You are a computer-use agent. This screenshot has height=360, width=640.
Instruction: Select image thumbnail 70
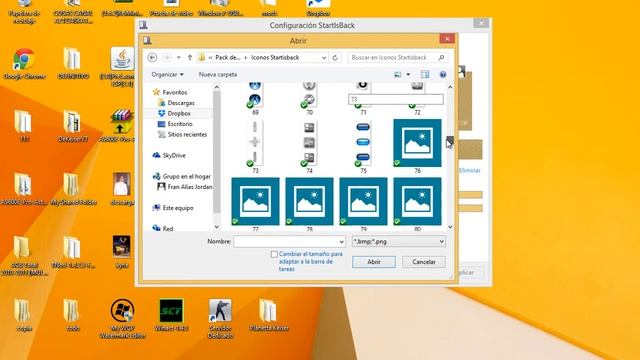coord(309,97)
